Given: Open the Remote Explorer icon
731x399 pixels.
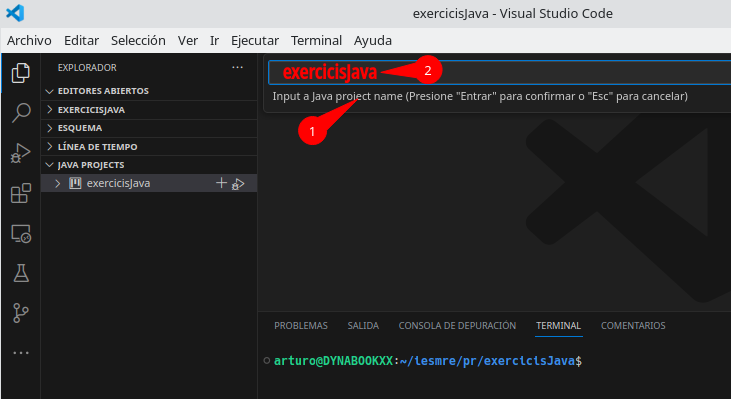Looking at the screenshot, I should (21, 234).
